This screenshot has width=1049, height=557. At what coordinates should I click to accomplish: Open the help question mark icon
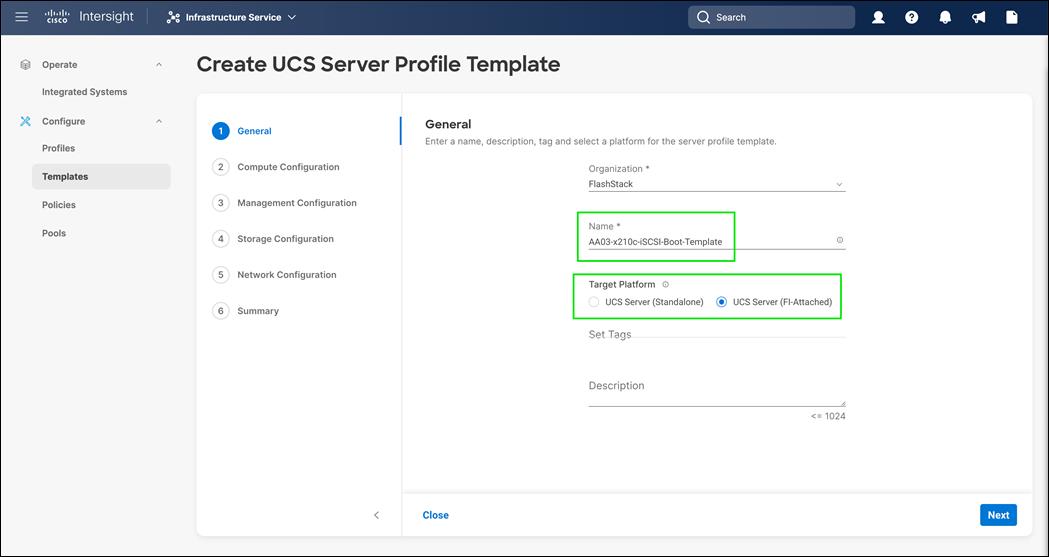pos(911,18)
